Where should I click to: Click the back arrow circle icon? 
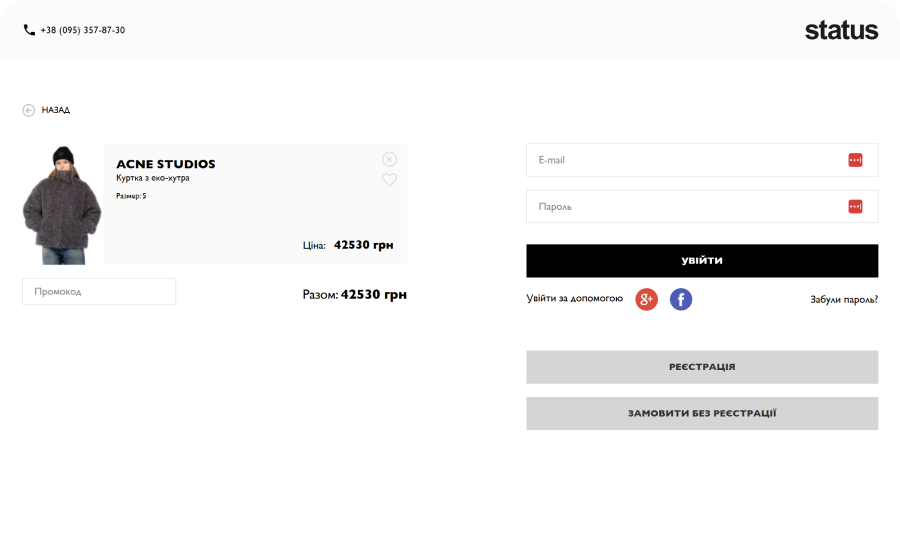(x=29, y=110)
